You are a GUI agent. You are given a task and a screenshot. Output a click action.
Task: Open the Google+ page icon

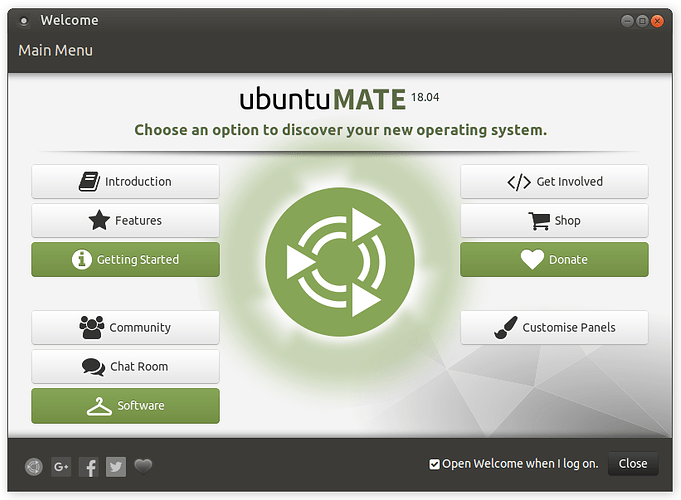pyautogui.click(x=61, y=467)
